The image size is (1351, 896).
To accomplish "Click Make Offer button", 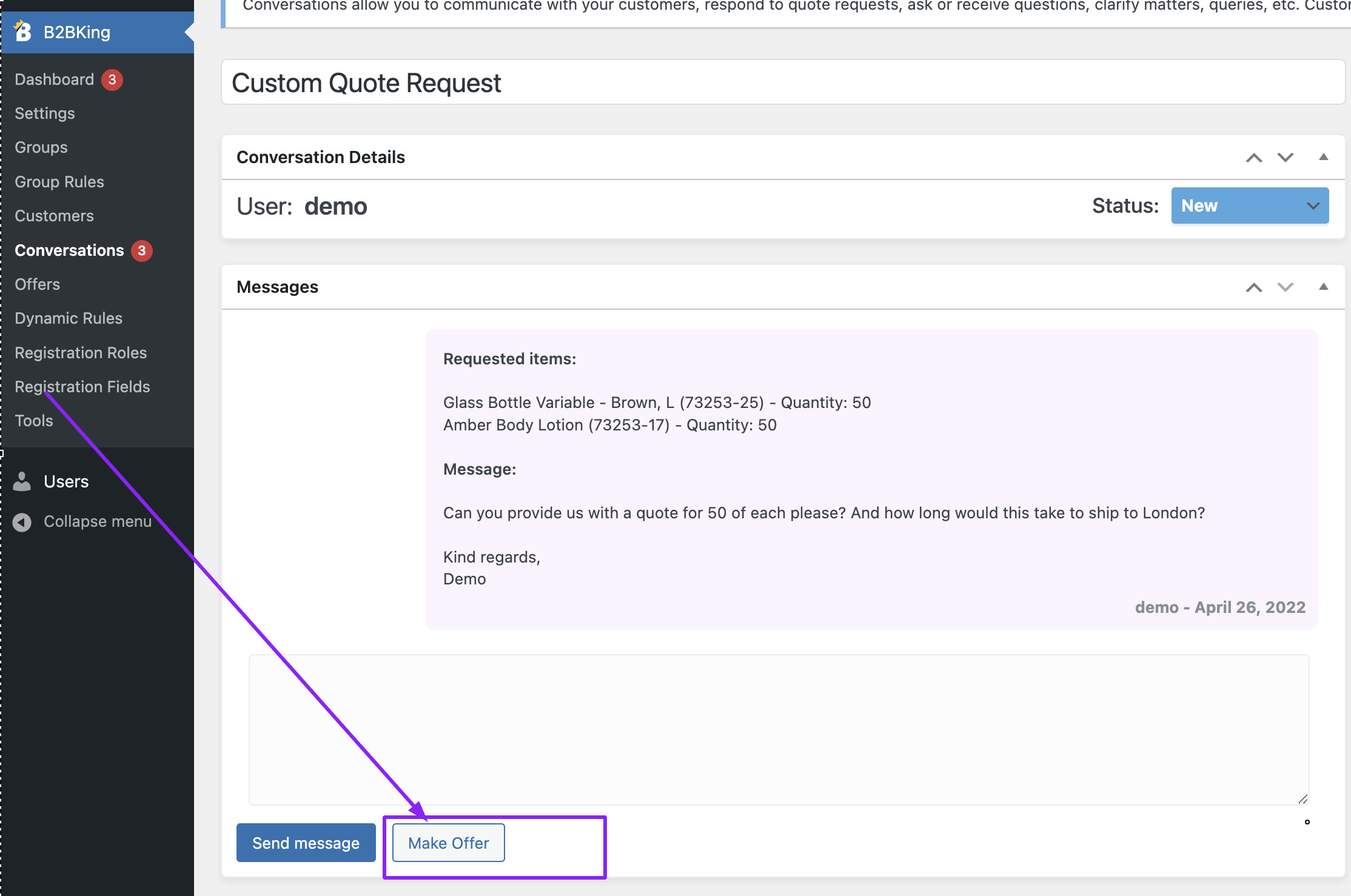I will tap(449, 843).
